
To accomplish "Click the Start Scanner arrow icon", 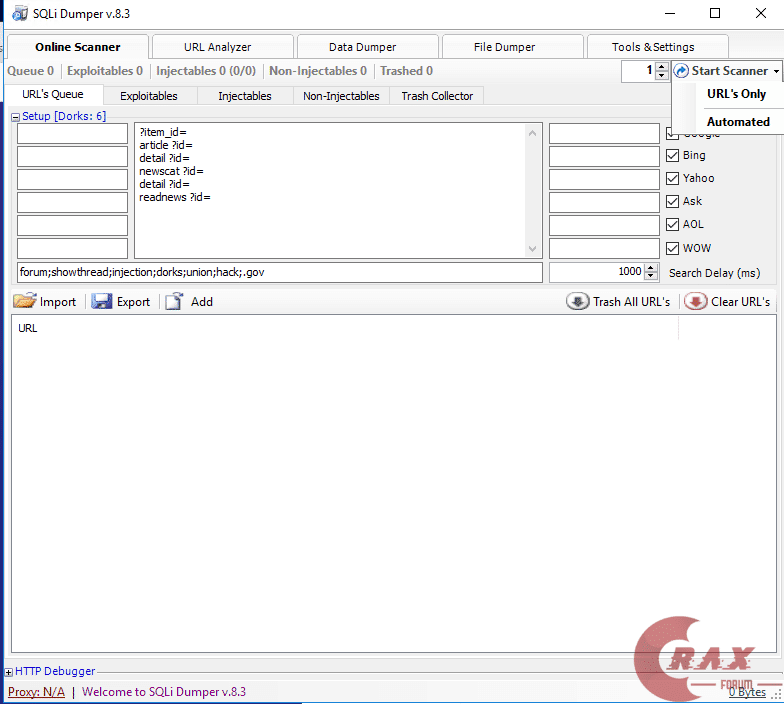I will click(681, 71).
